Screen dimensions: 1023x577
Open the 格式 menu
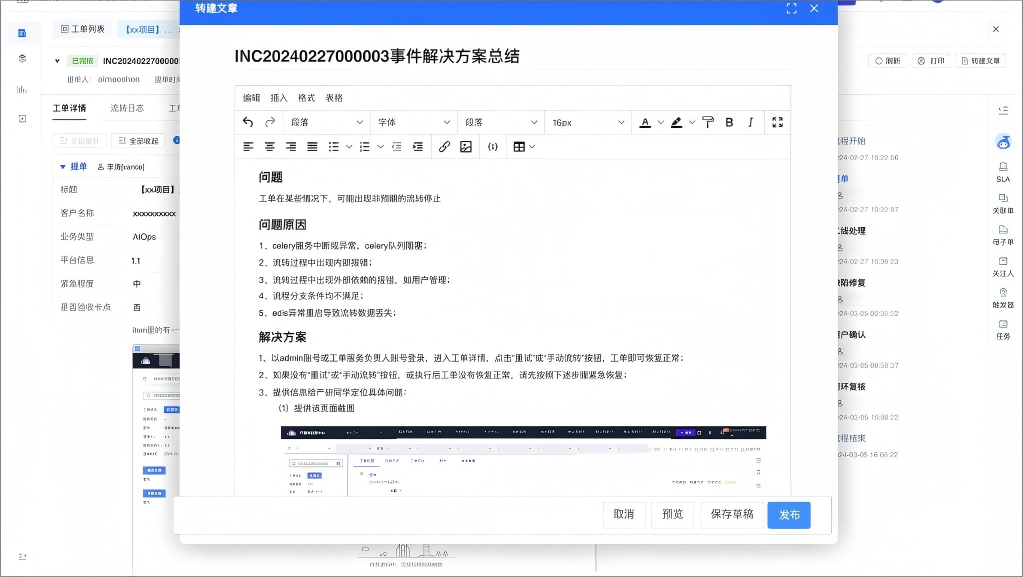(307, 98)
